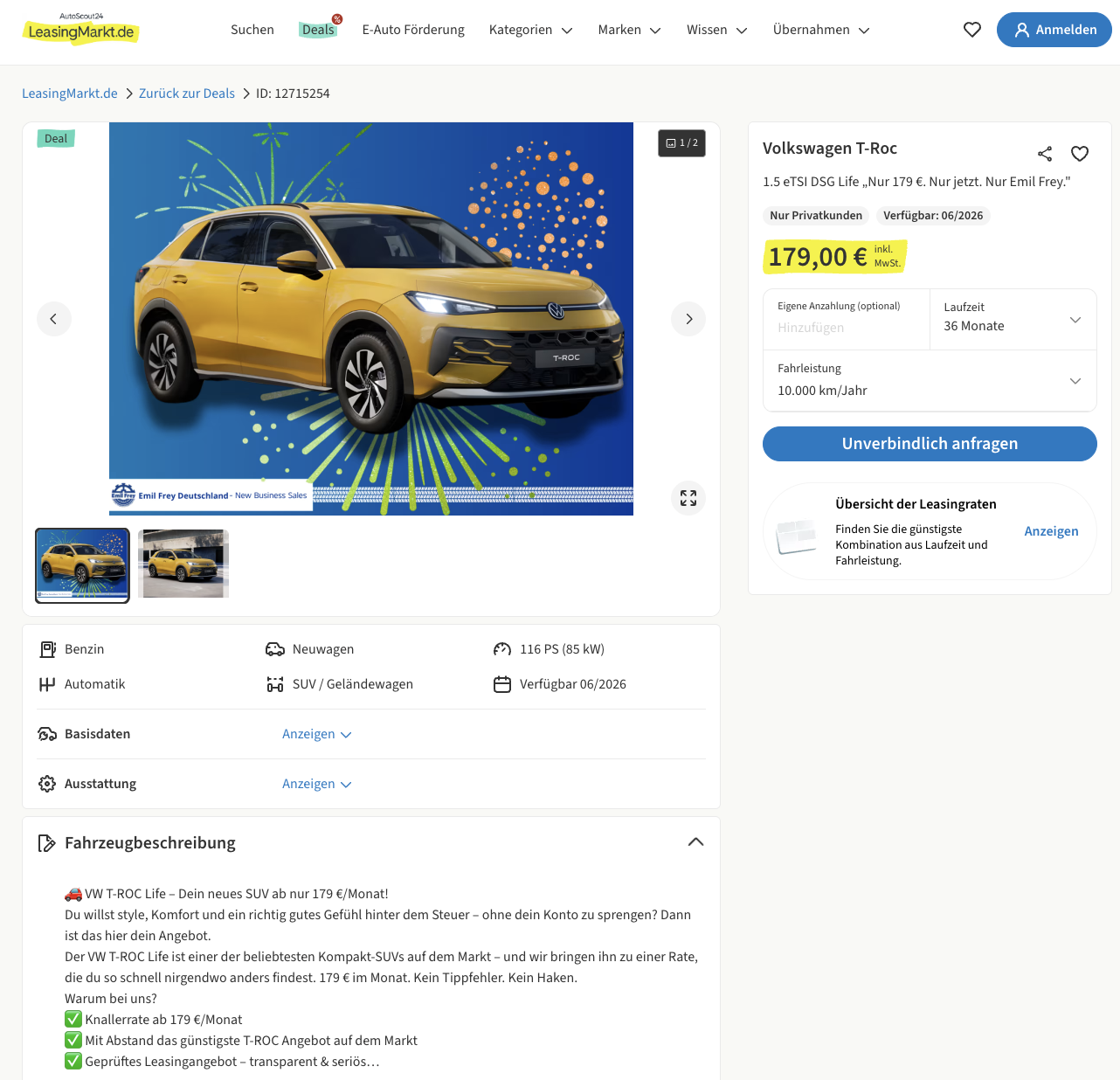Image resolution: width=1120 pixels, height=1080 pixels.
Task: Open the Laufzeit 36 Monate dropdown
Action: 1013,320
